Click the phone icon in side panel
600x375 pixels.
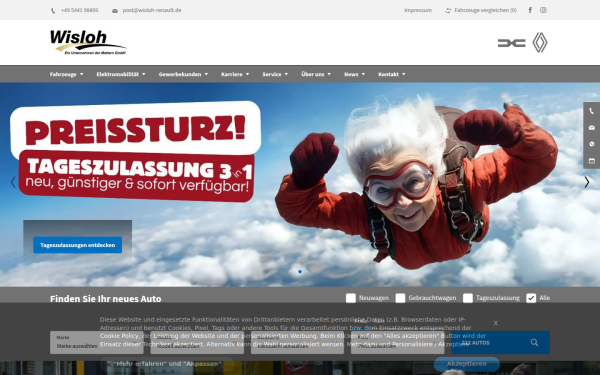pos(592,111)
